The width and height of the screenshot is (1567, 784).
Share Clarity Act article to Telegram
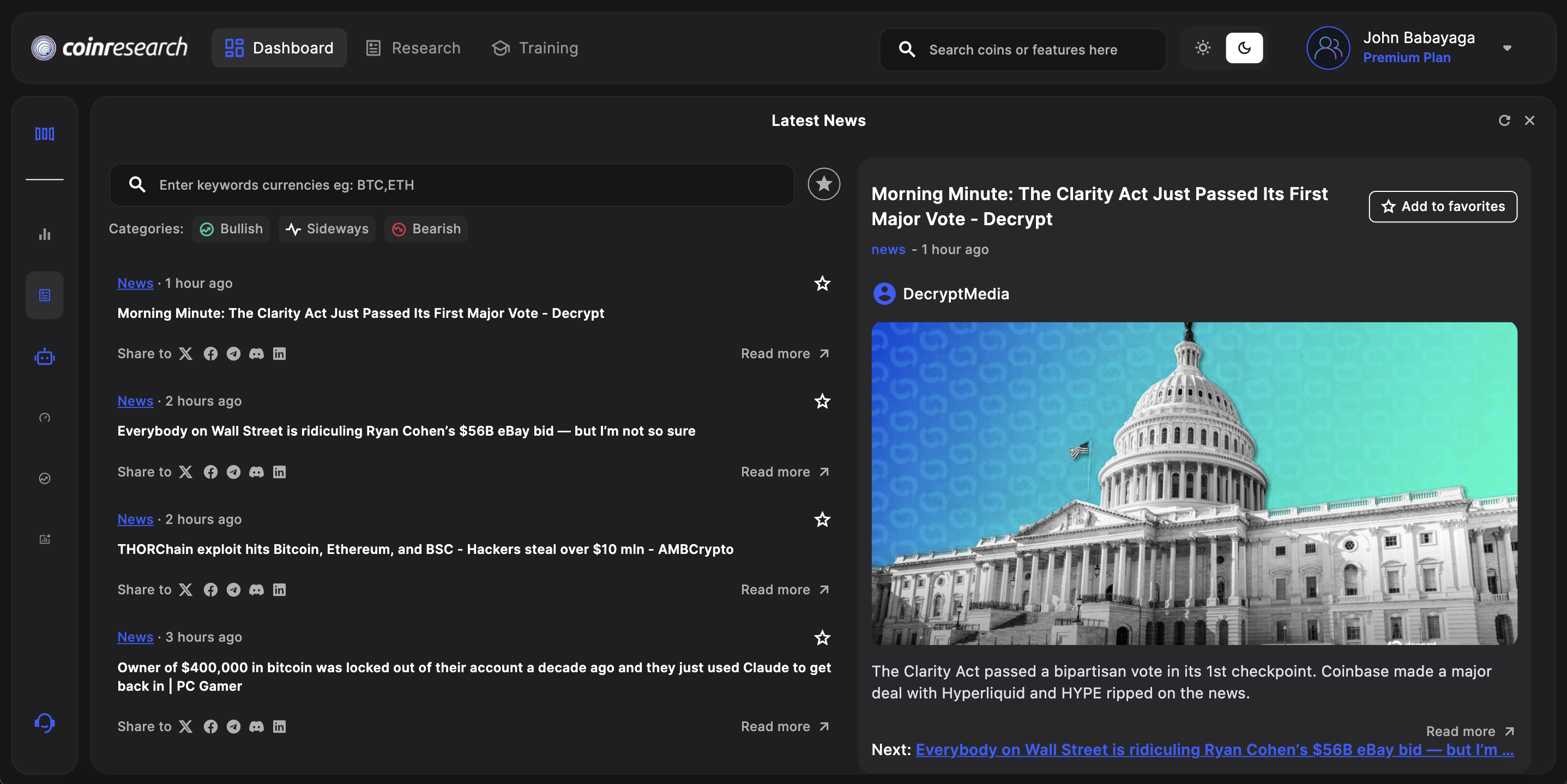tap(233, 353)
